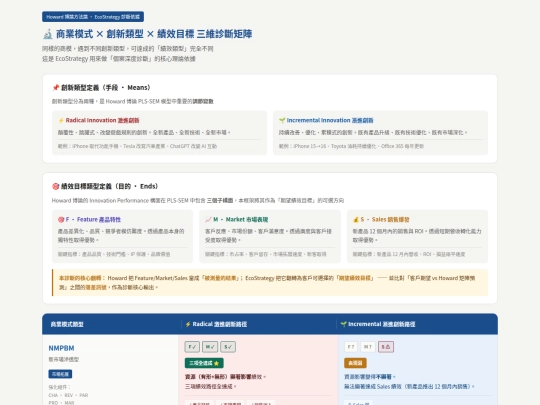Screen dimensions: 540x405
Task: Click the NMPBM business model name
Action: pos(61,348)
